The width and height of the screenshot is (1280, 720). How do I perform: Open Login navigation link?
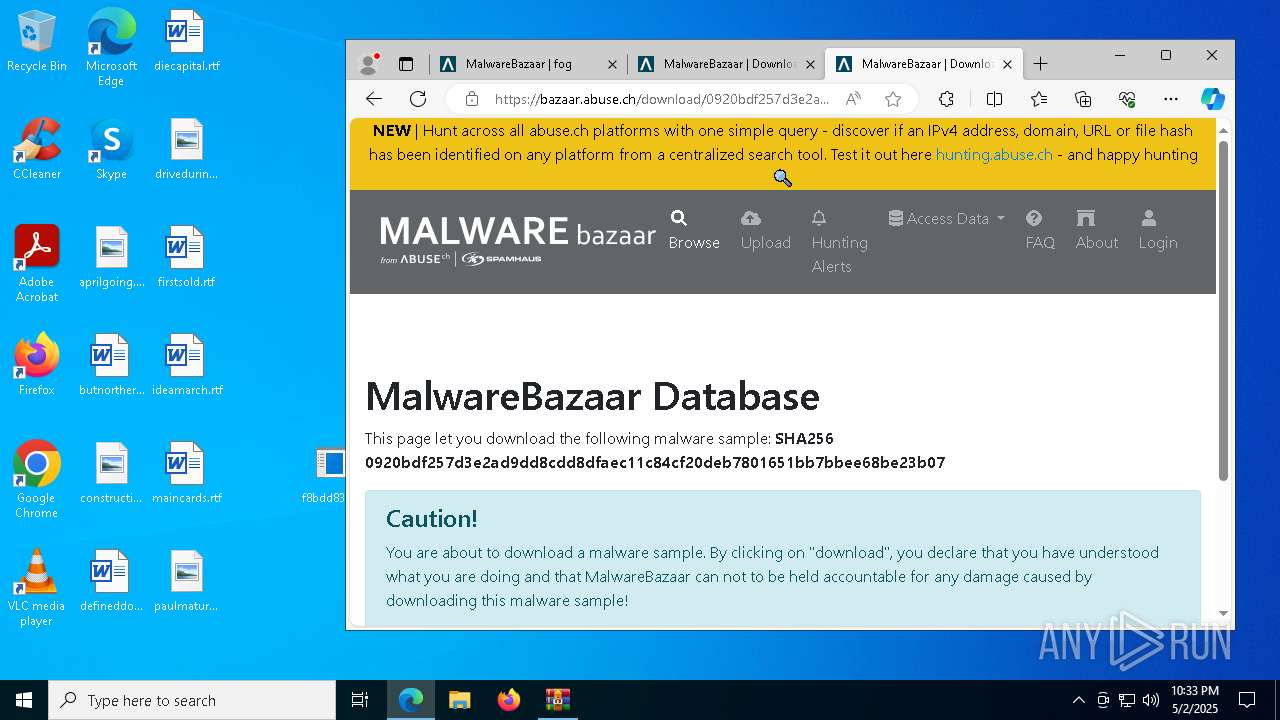1158,230
